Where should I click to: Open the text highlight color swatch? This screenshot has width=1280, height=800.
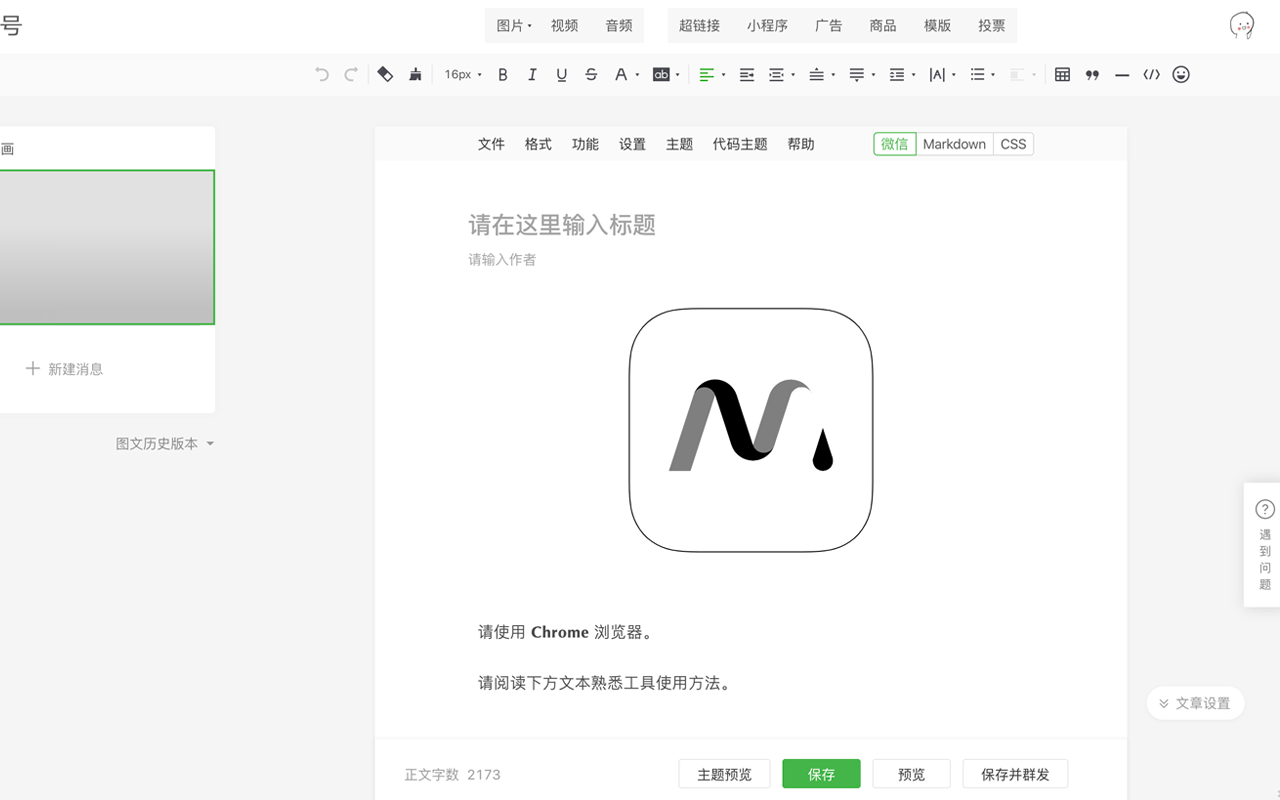click(661, 74)
